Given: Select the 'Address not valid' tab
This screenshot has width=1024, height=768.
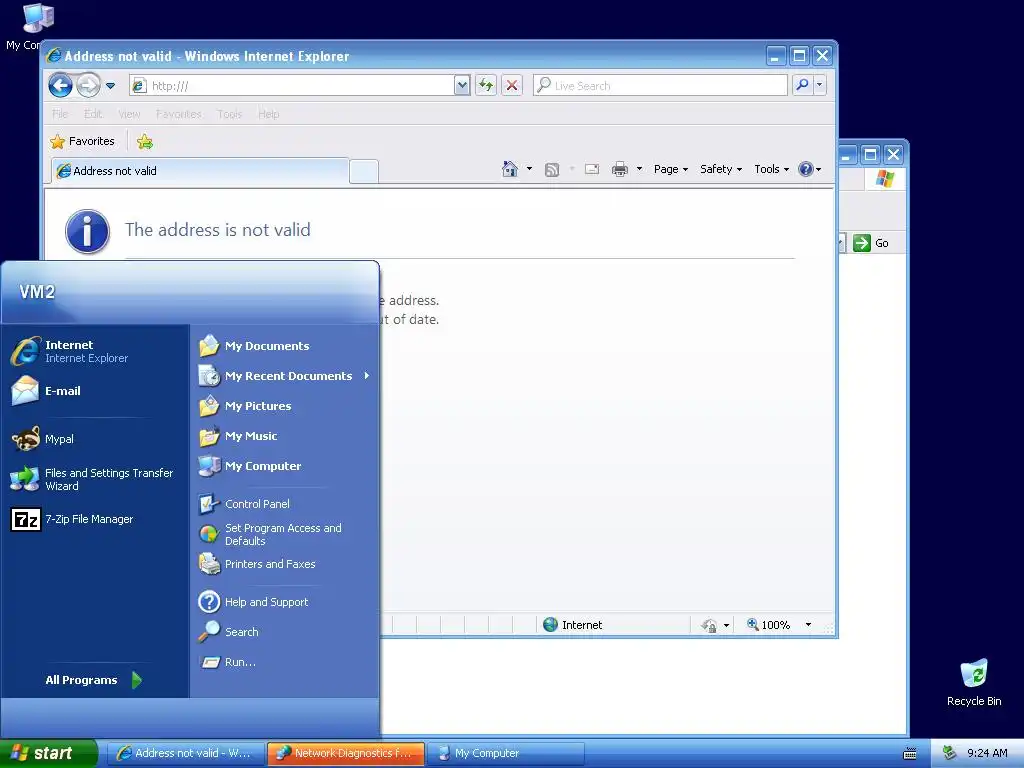Looking at the screenshot, I should [x=200, y=171].
